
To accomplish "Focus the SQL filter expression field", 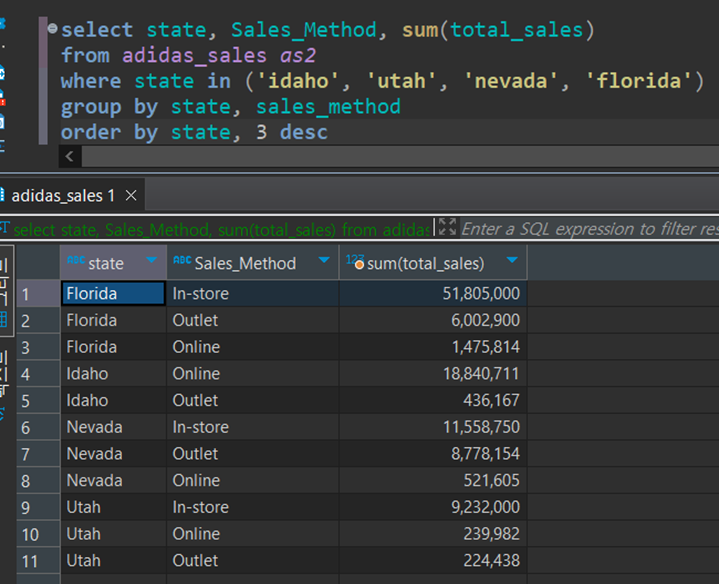I will 590,228.
